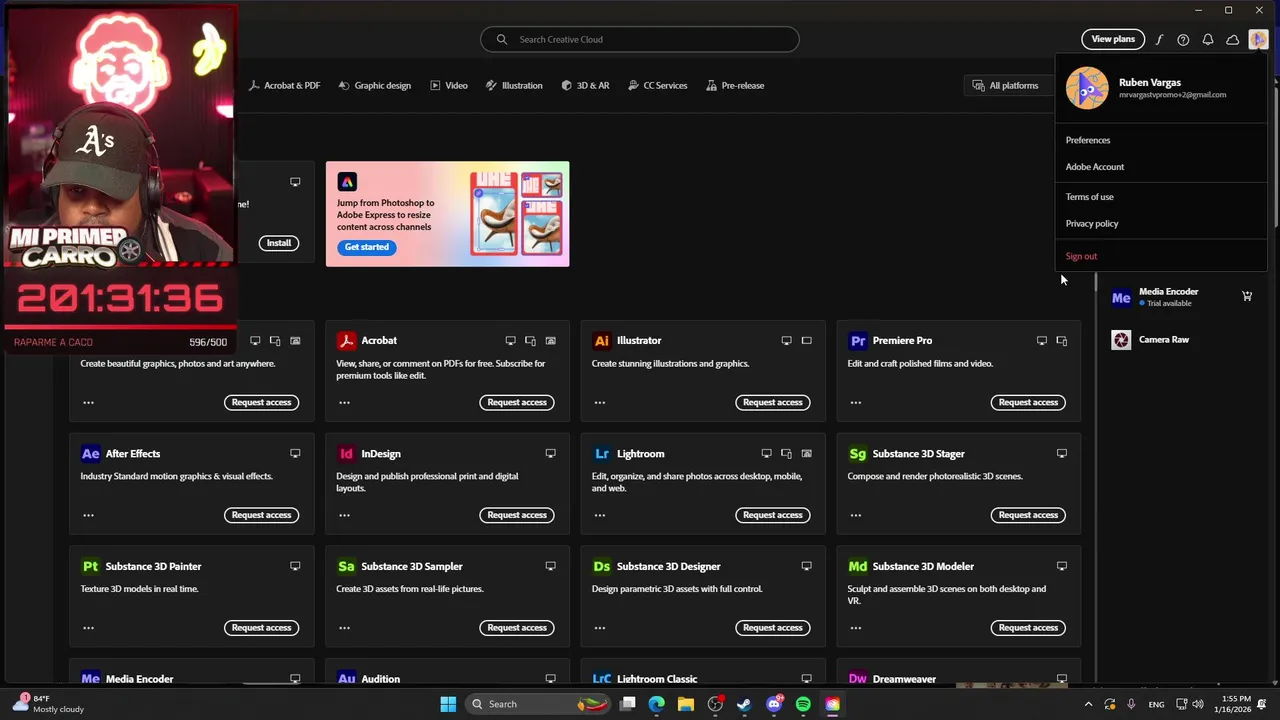Open the Substance 3D Stager three-dot menu

(856, 515)
